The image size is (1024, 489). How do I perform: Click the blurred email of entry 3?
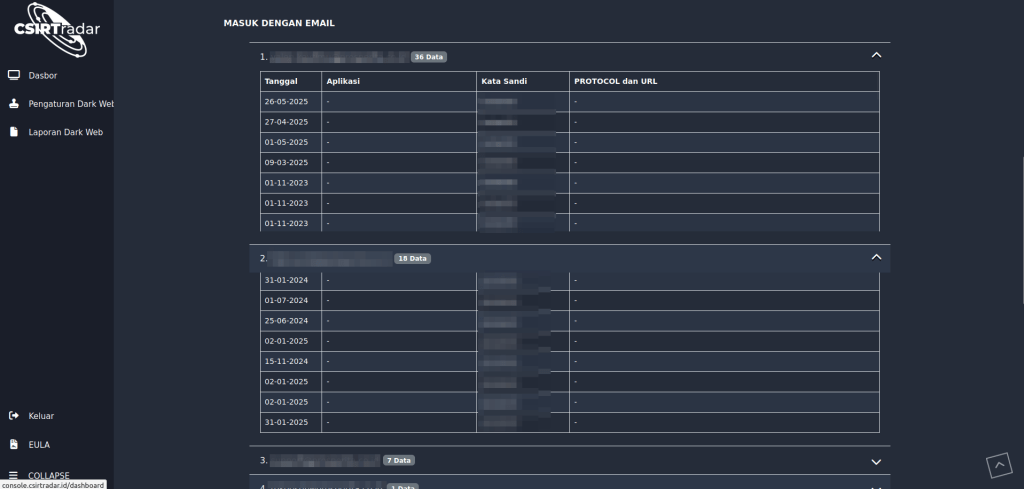click(x=325, y=460)
